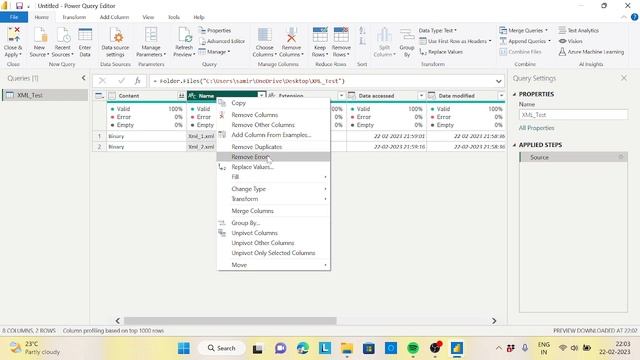Switch to the View tab

148,17
